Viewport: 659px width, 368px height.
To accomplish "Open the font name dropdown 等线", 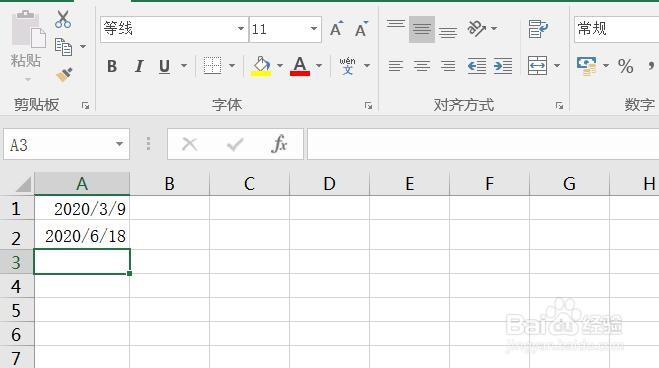I will tap(241, 29).
